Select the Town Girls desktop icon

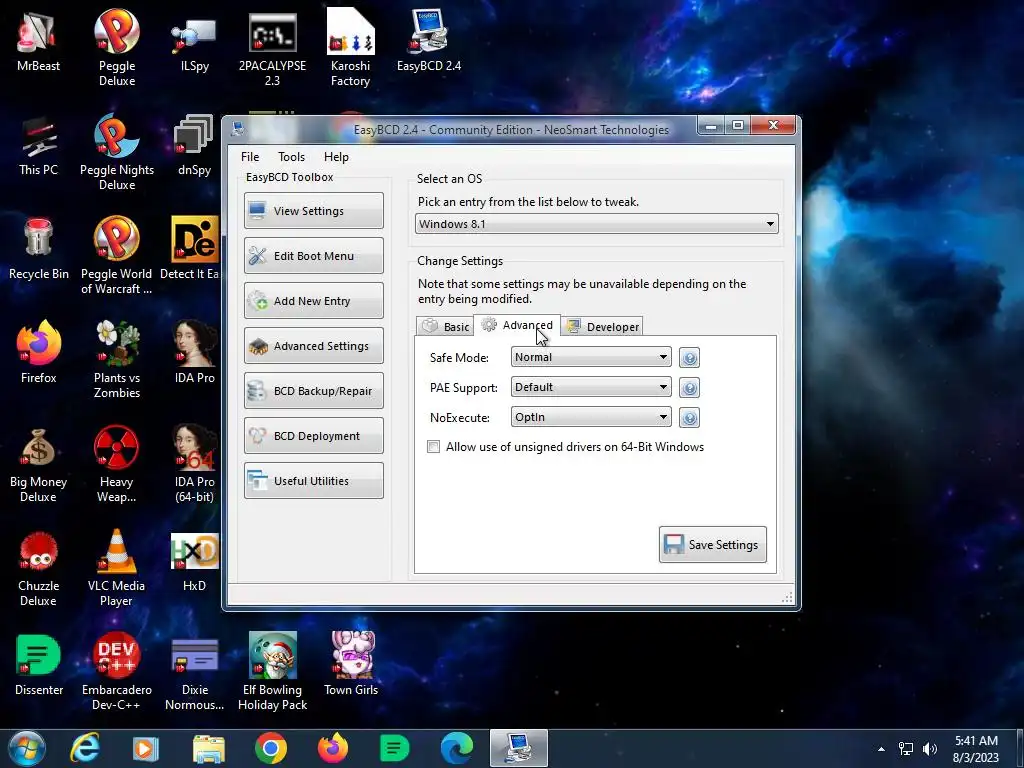(x=351, y=665)
